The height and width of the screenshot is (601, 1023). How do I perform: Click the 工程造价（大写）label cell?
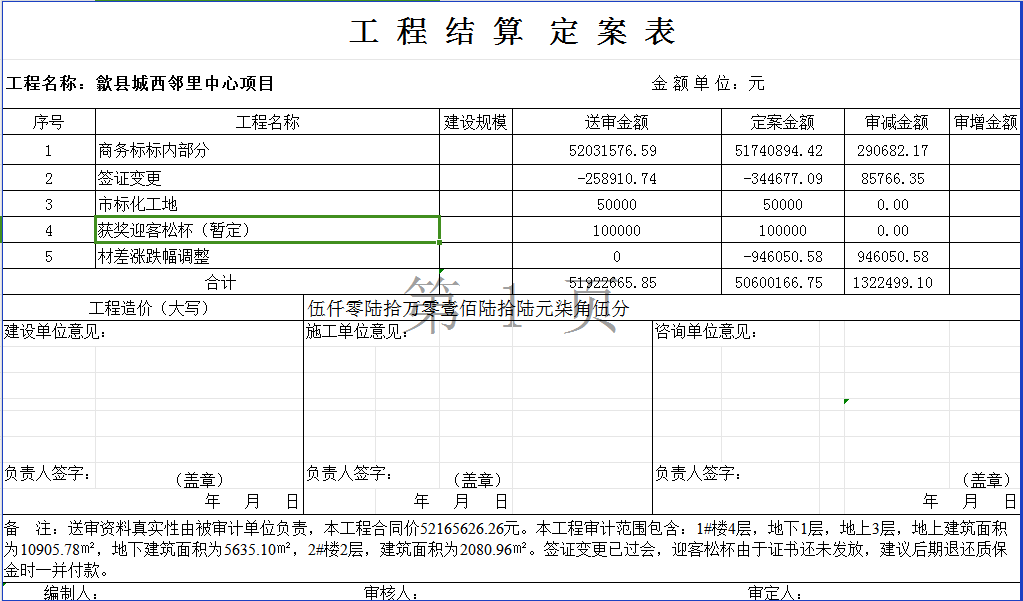pyautogui.click(x=150, y=308)
